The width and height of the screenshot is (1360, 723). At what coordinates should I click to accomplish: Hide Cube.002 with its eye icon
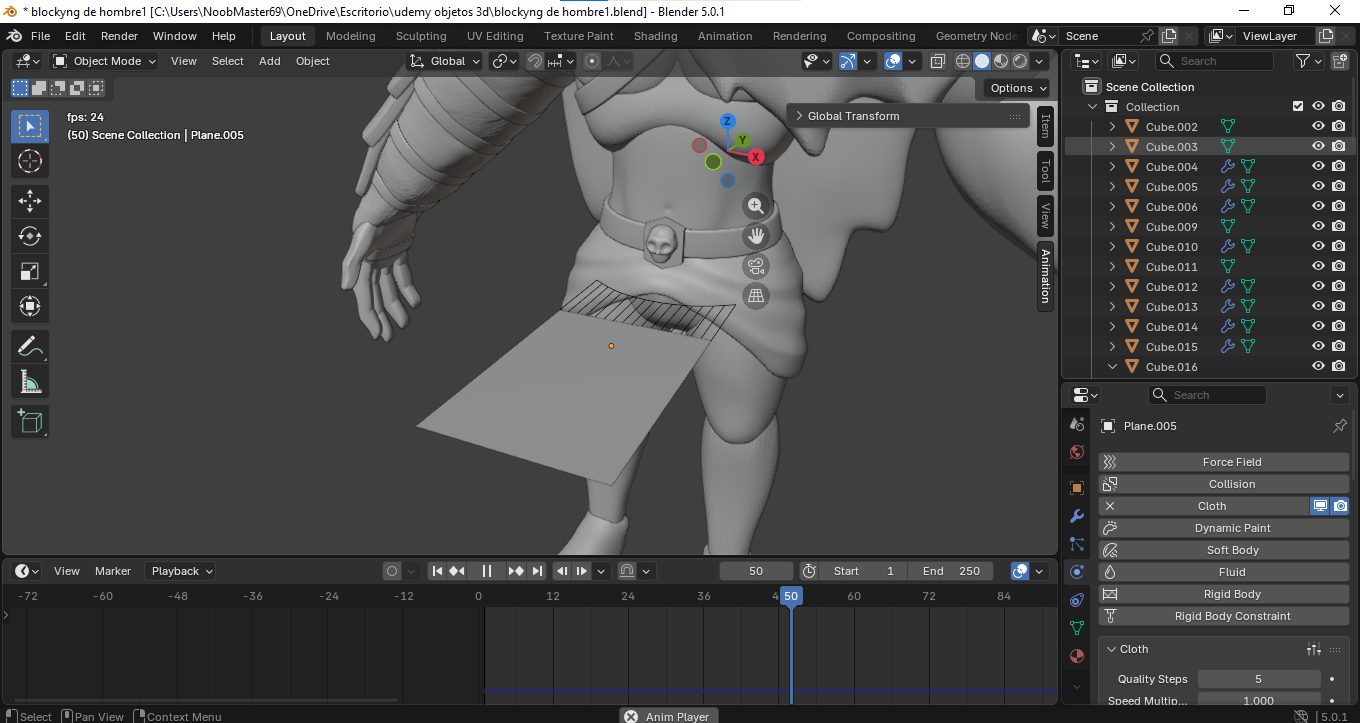click(1318, 127)
